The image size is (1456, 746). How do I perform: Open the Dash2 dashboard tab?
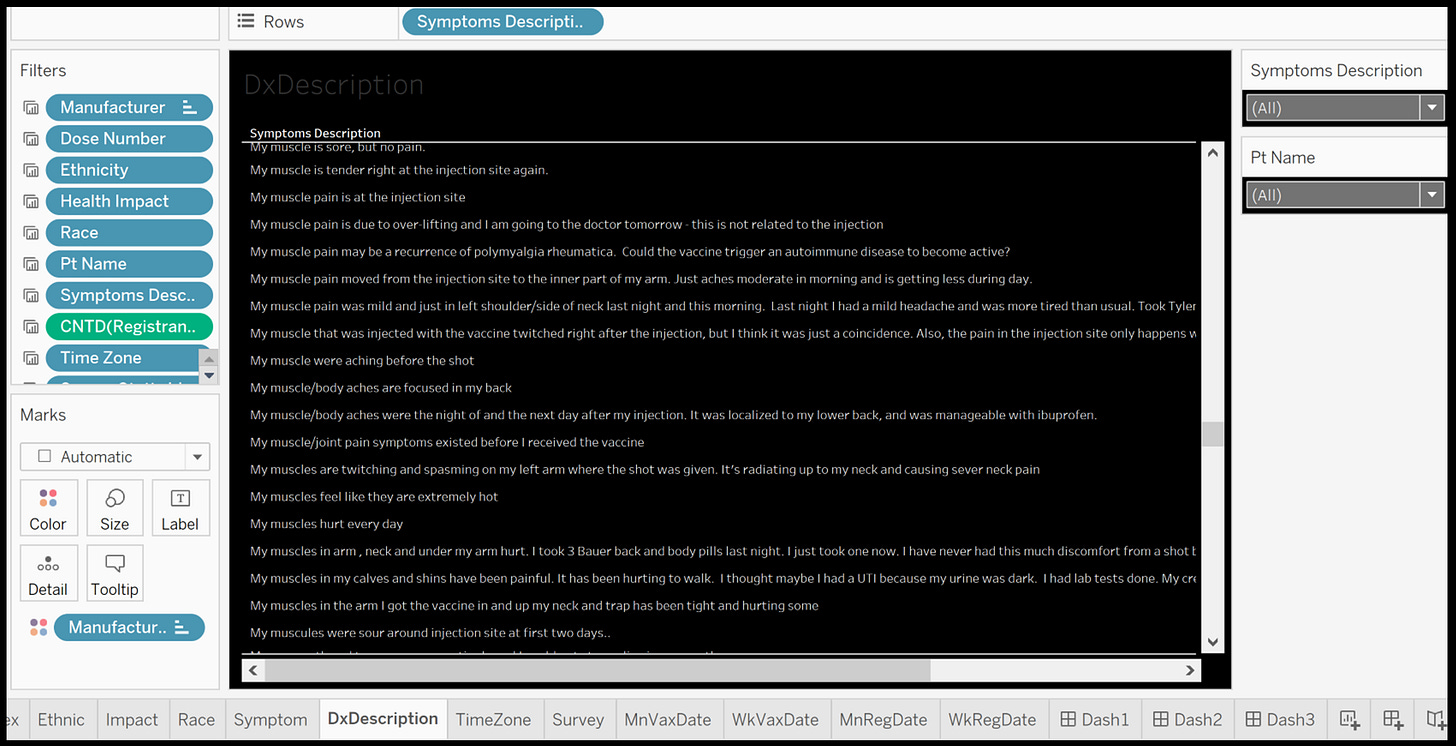click(1188, 719)
